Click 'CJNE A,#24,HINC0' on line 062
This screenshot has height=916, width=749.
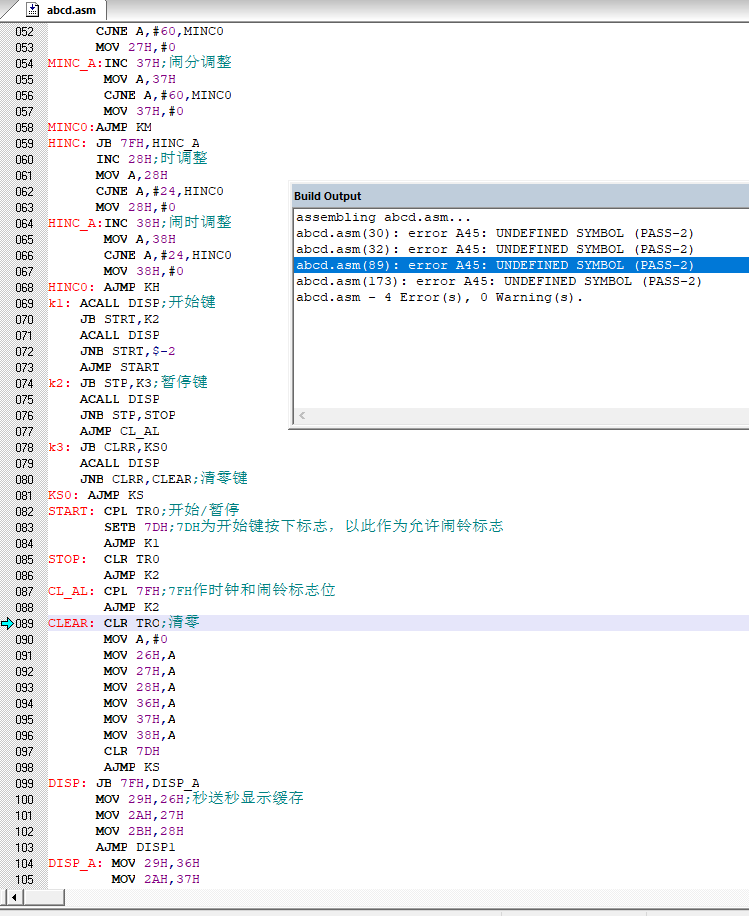click(159, 191)
